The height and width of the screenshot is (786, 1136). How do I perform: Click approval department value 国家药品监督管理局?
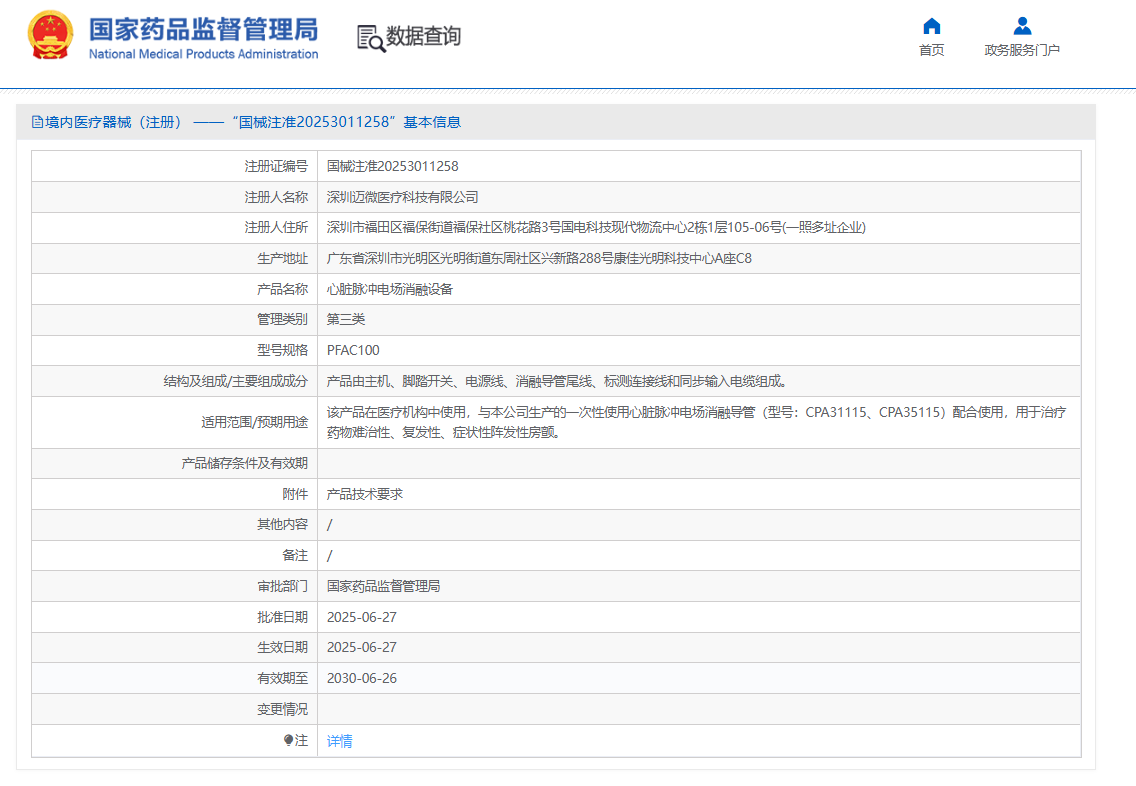tap(383, 586)
